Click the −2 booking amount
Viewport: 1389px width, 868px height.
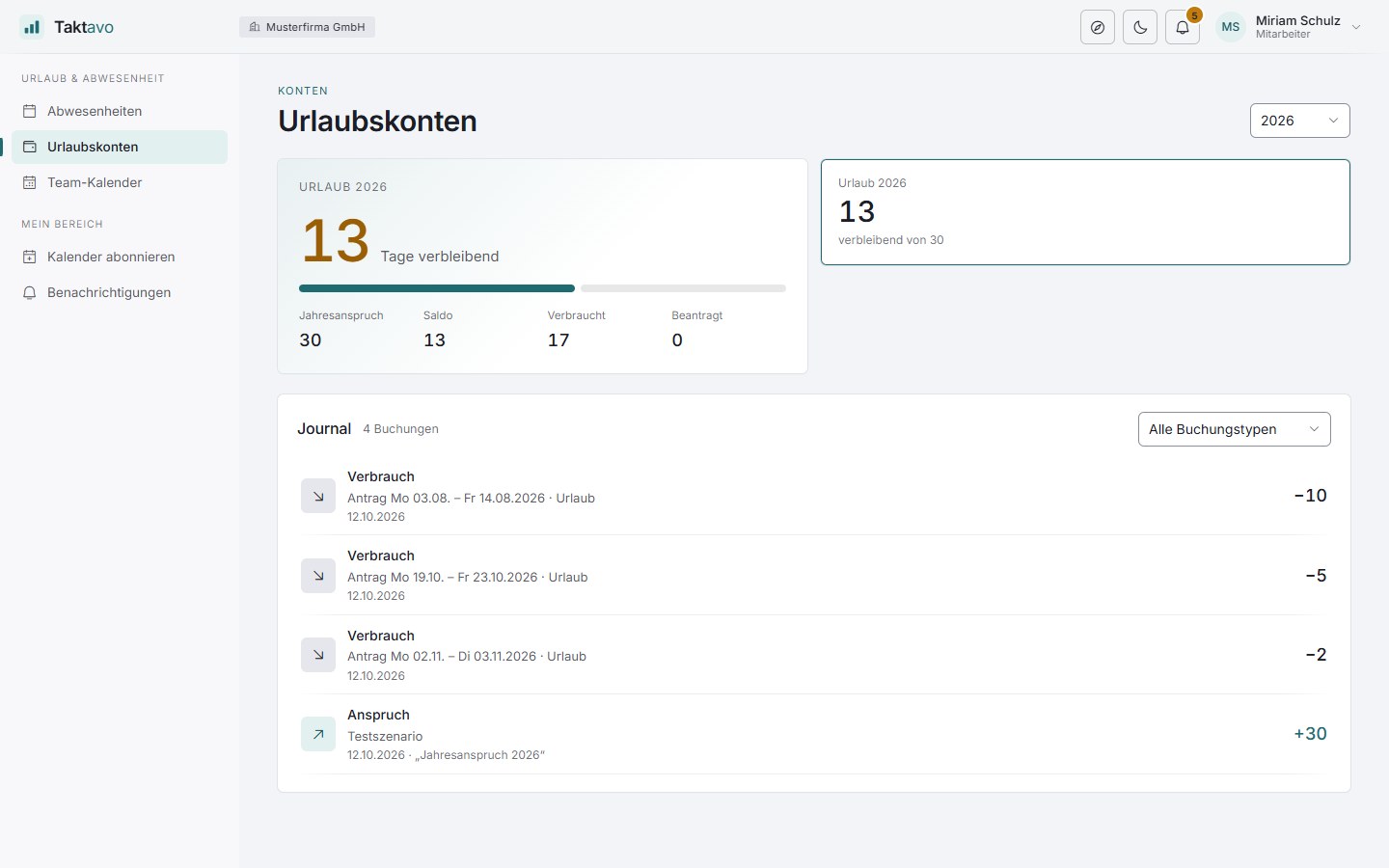click(x=1316, y=655)
